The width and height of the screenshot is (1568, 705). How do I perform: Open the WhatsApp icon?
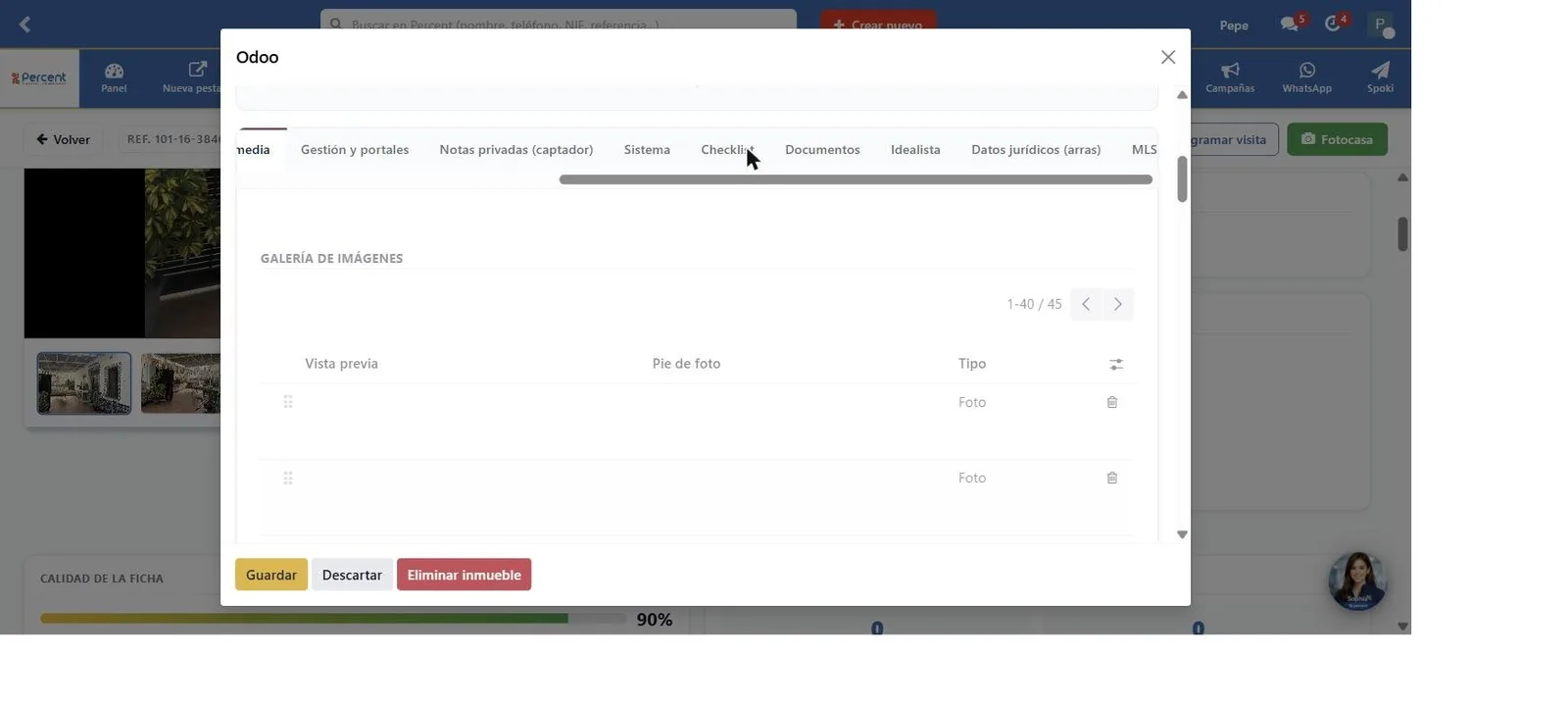[x=1306, y=77]
